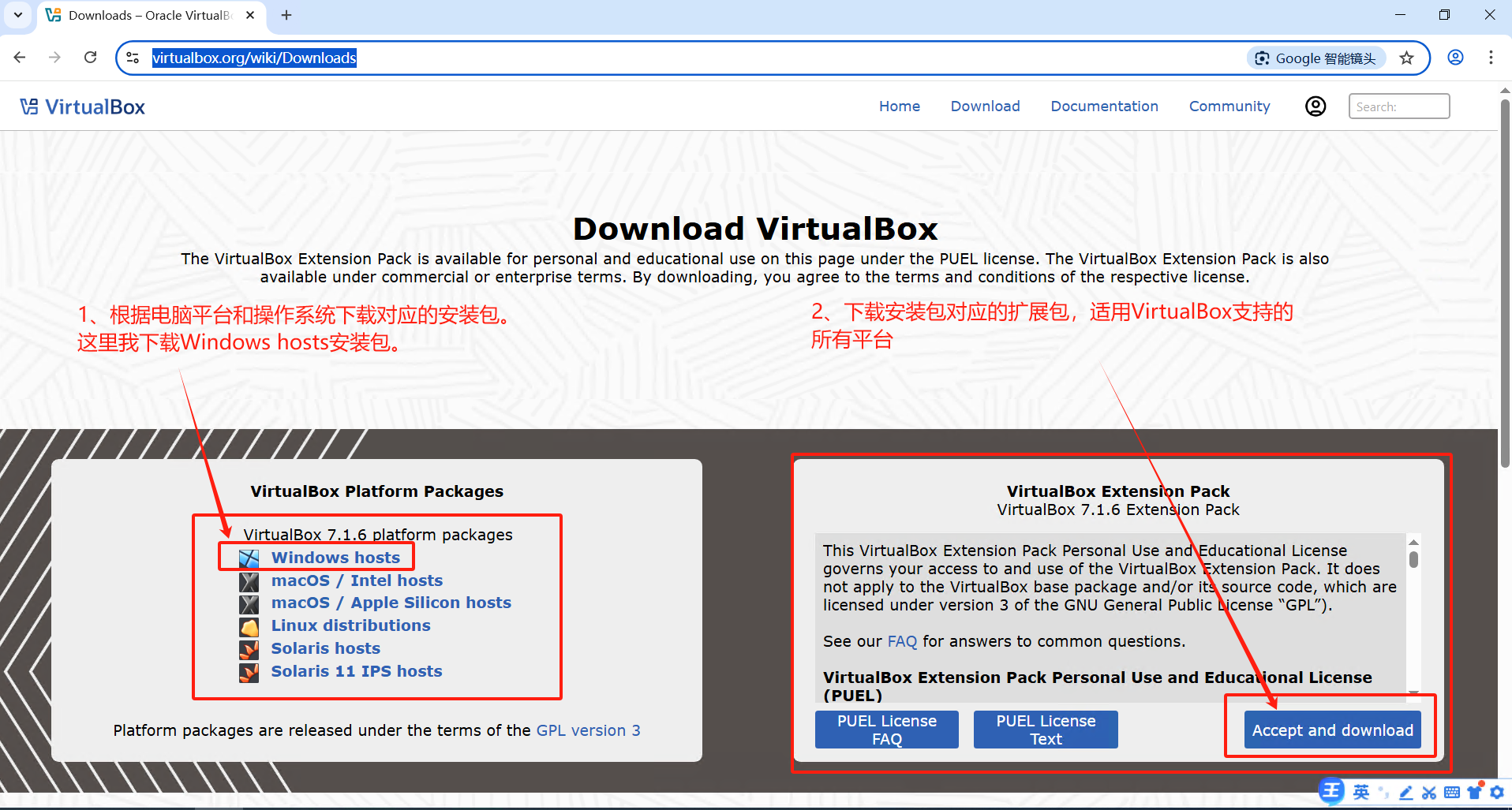
Task: Bookmark this page with the star icon
Action: (x=1406, y=58)
